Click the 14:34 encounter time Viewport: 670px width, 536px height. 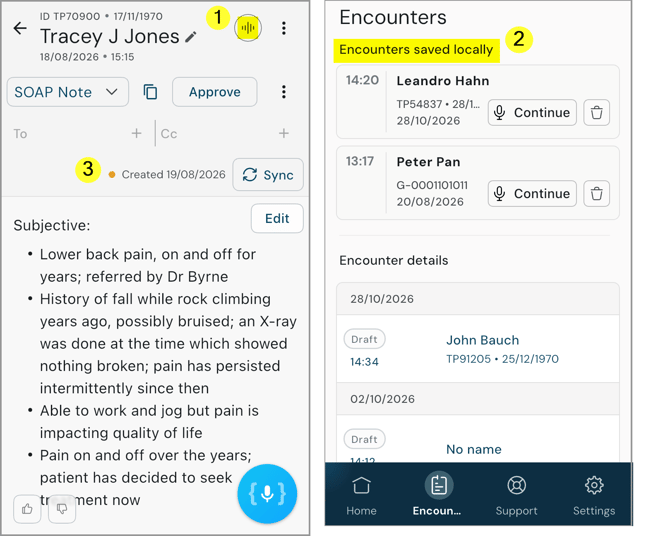coord(364,362)
